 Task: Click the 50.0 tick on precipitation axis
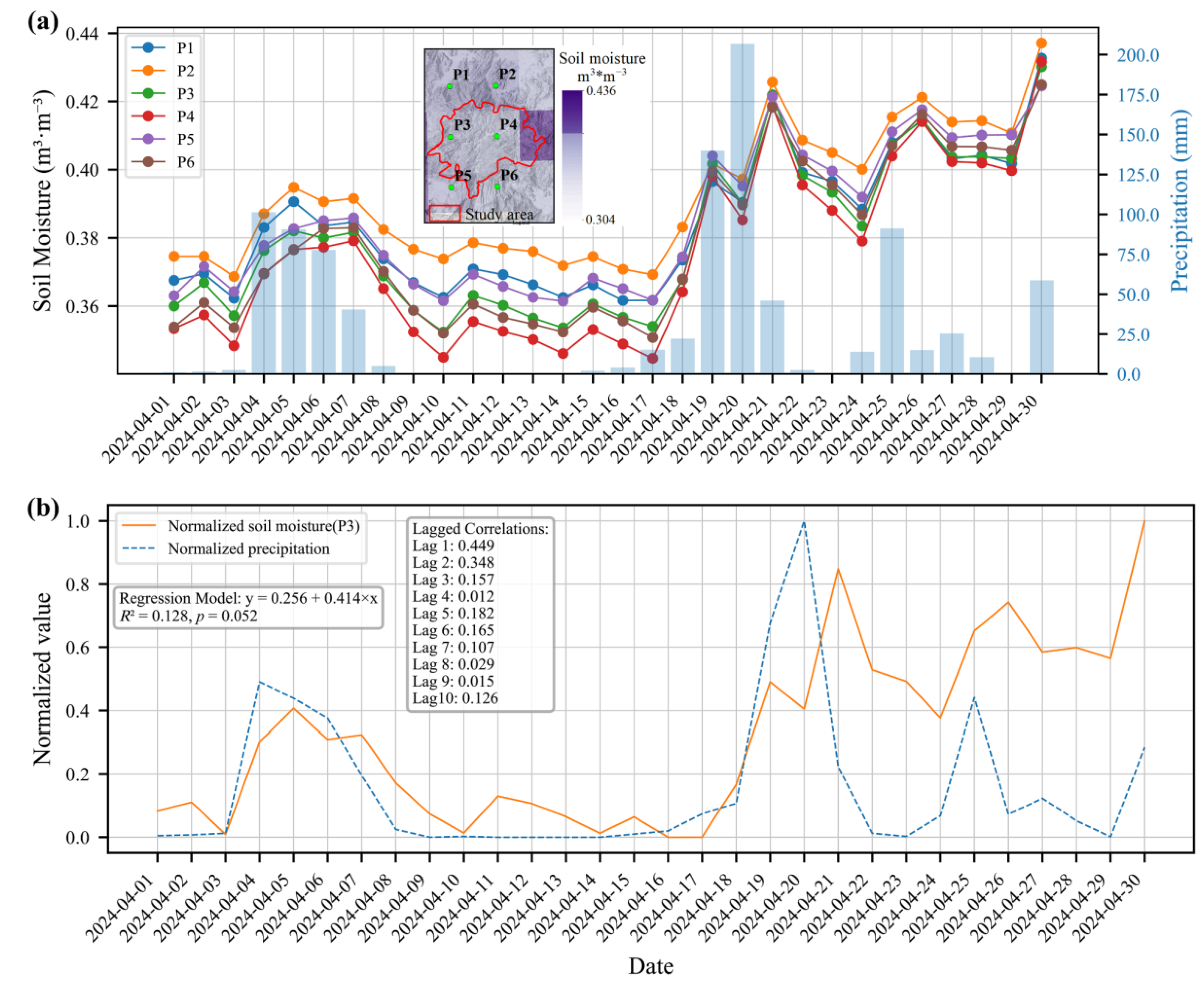pyautogui.click(x=1133, y=295)
